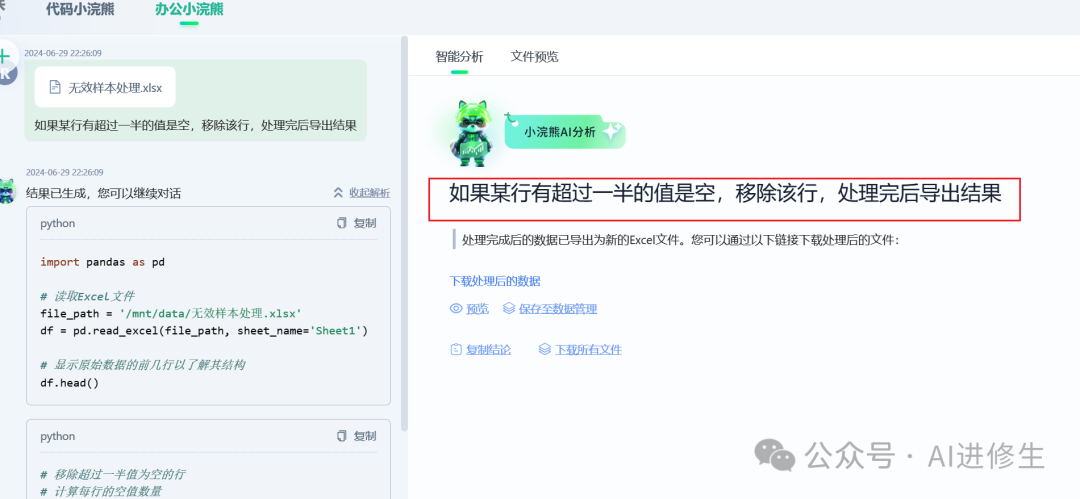Copy the first python code block

coord(357,223)
